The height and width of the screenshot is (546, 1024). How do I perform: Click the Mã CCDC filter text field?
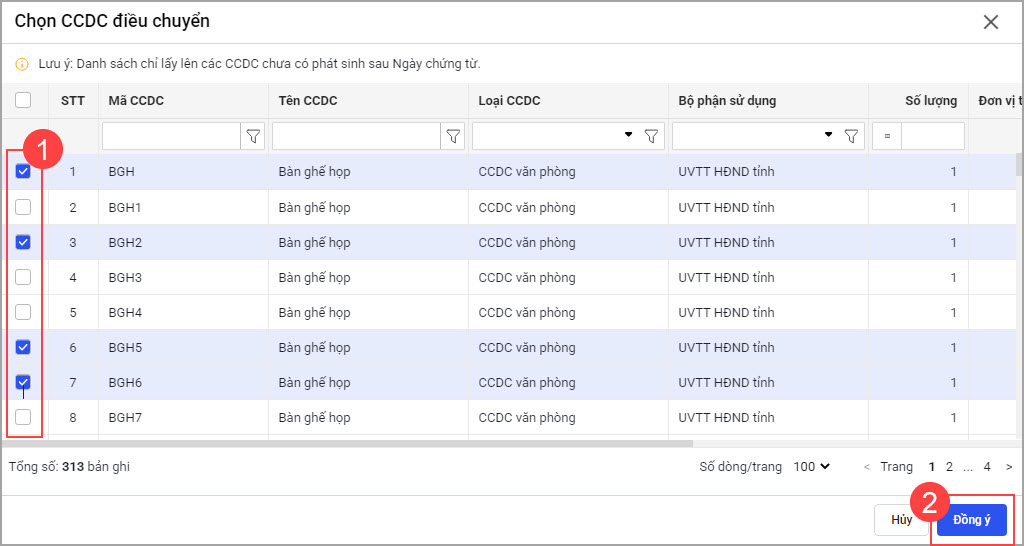pyautogui.click(x=170, y=136)
